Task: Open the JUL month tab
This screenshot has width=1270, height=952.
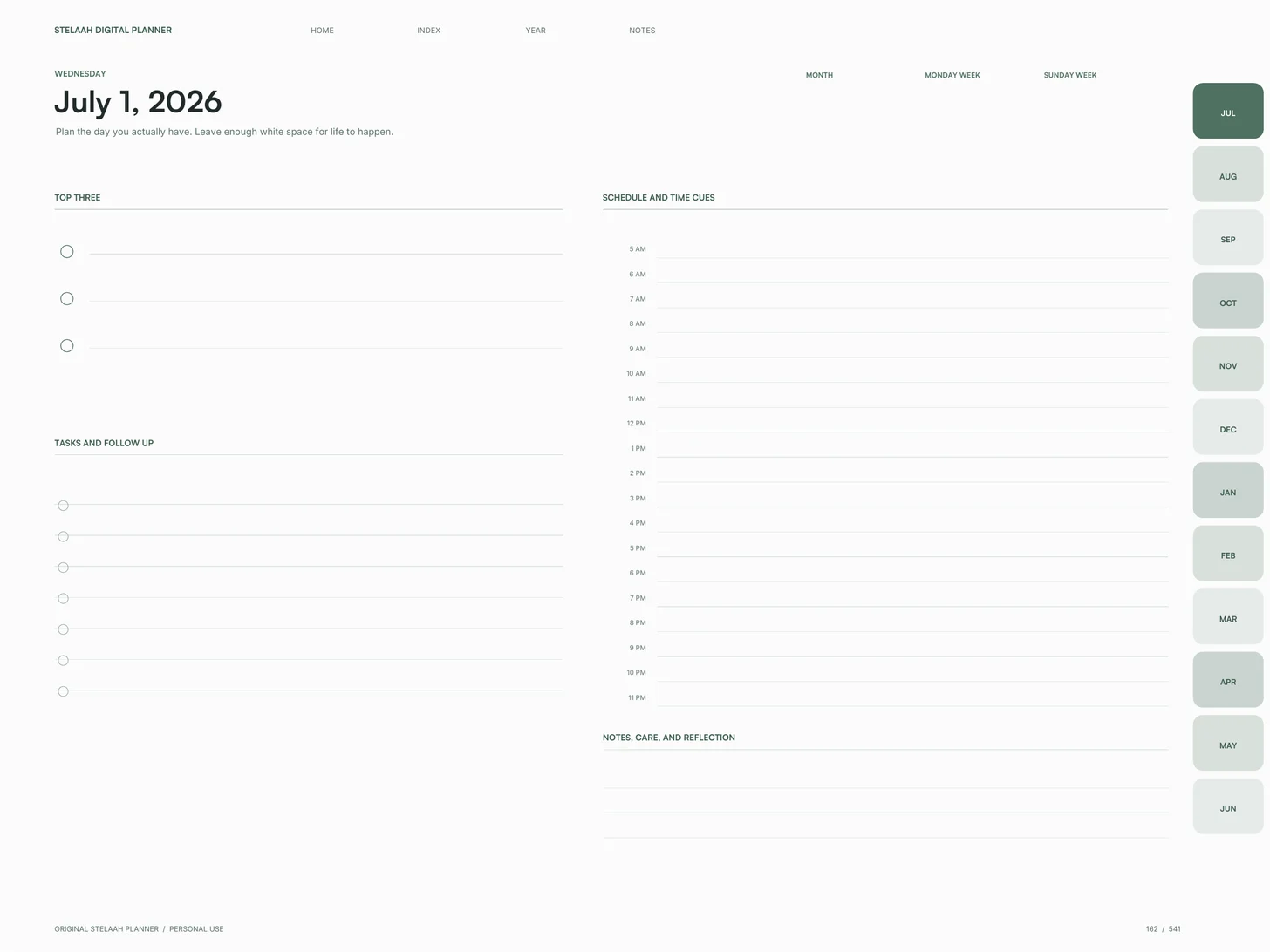Action: (1227, 111)
